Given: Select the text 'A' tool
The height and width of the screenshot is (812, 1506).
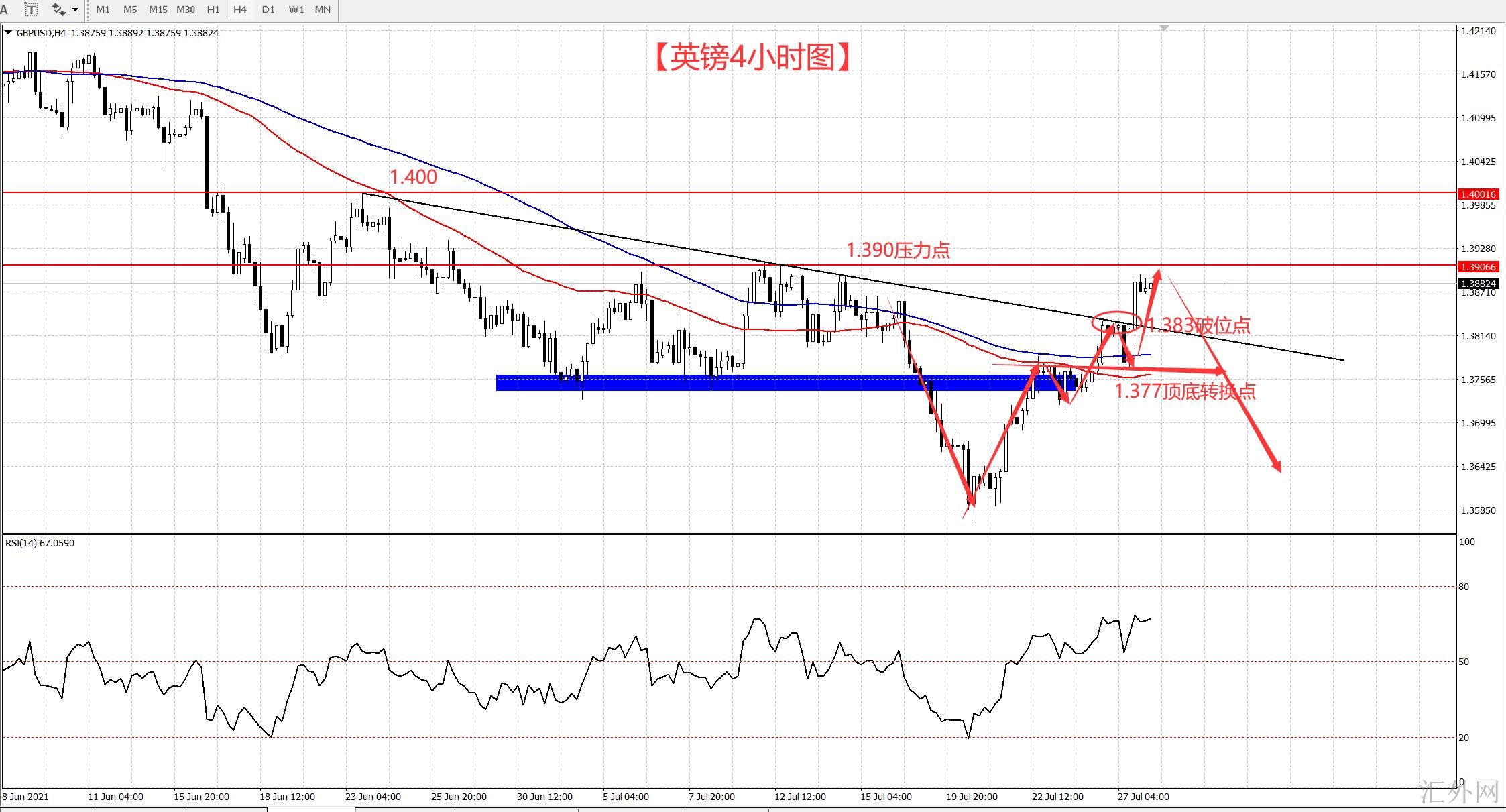Looking at the screenshot, I should pos(5,9).
